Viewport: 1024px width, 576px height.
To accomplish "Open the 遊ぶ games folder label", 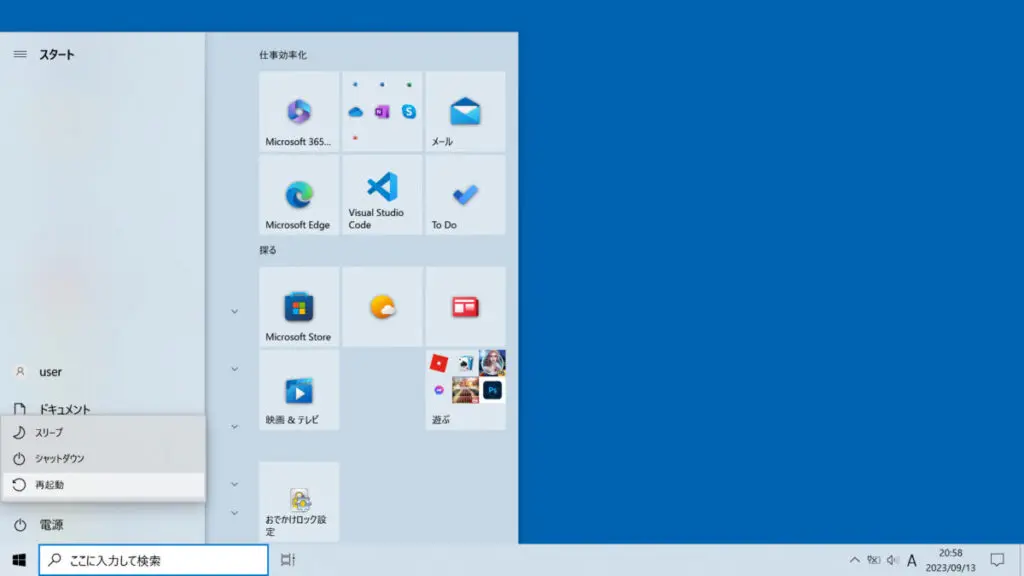I will click(x=441, y=420).
